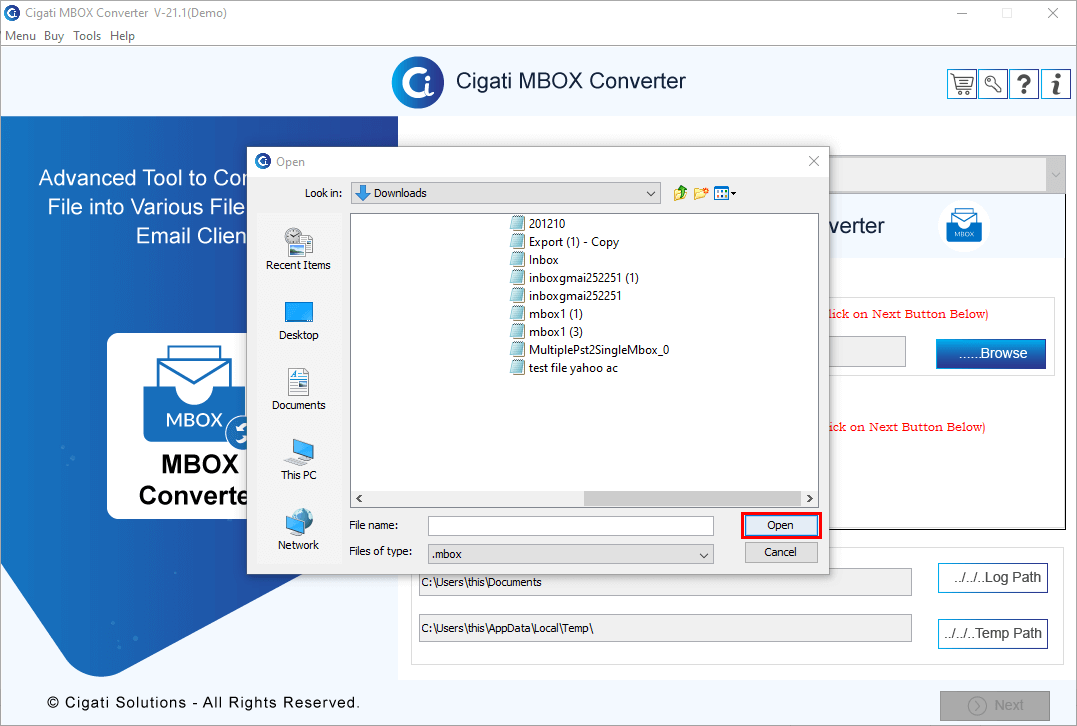
Task: Click the scroll left arrow in file list
Action: 359,499
